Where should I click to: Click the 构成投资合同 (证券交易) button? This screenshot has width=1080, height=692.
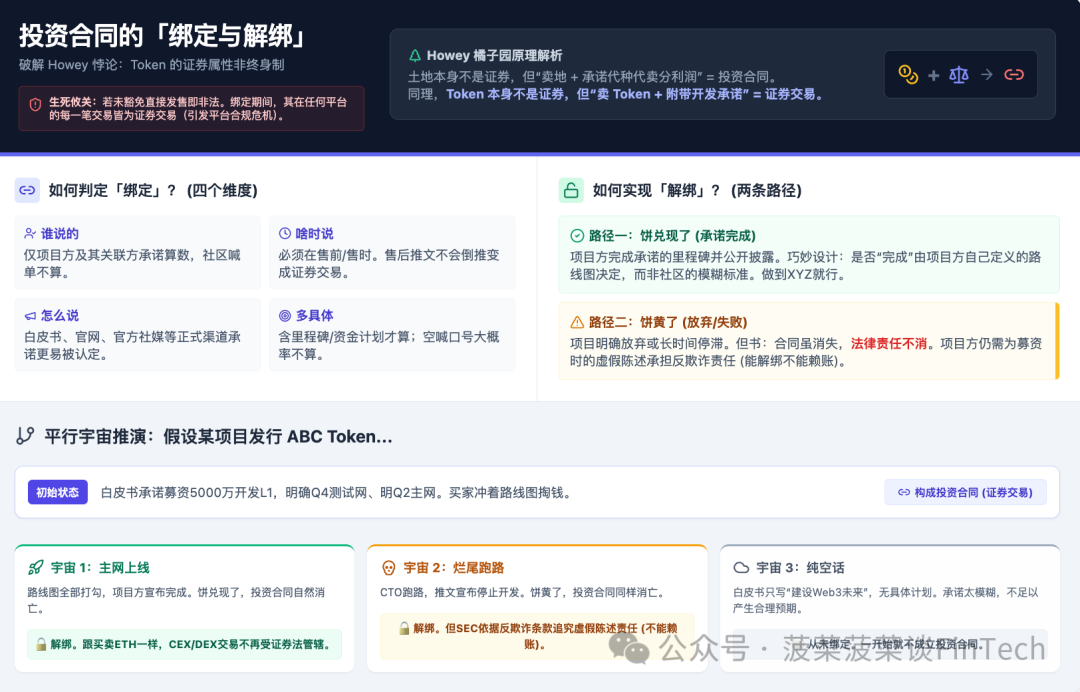click(965, 492)
